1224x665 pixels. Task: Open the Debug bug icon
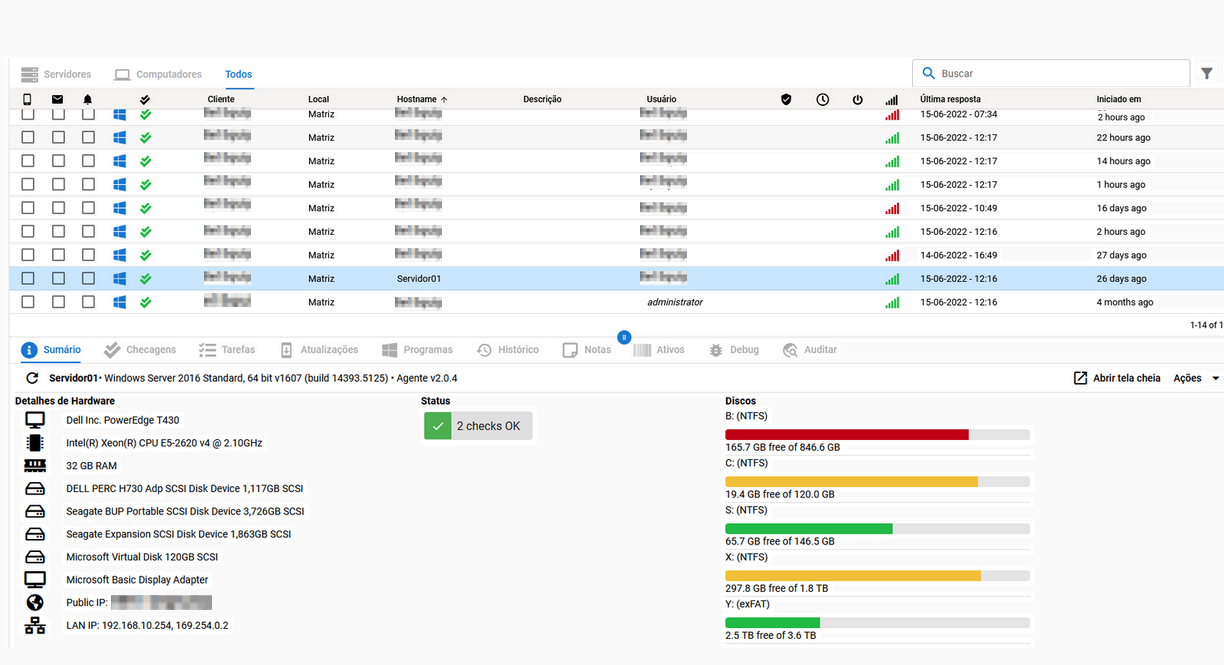pyautogui.click(x=714, y=349)
